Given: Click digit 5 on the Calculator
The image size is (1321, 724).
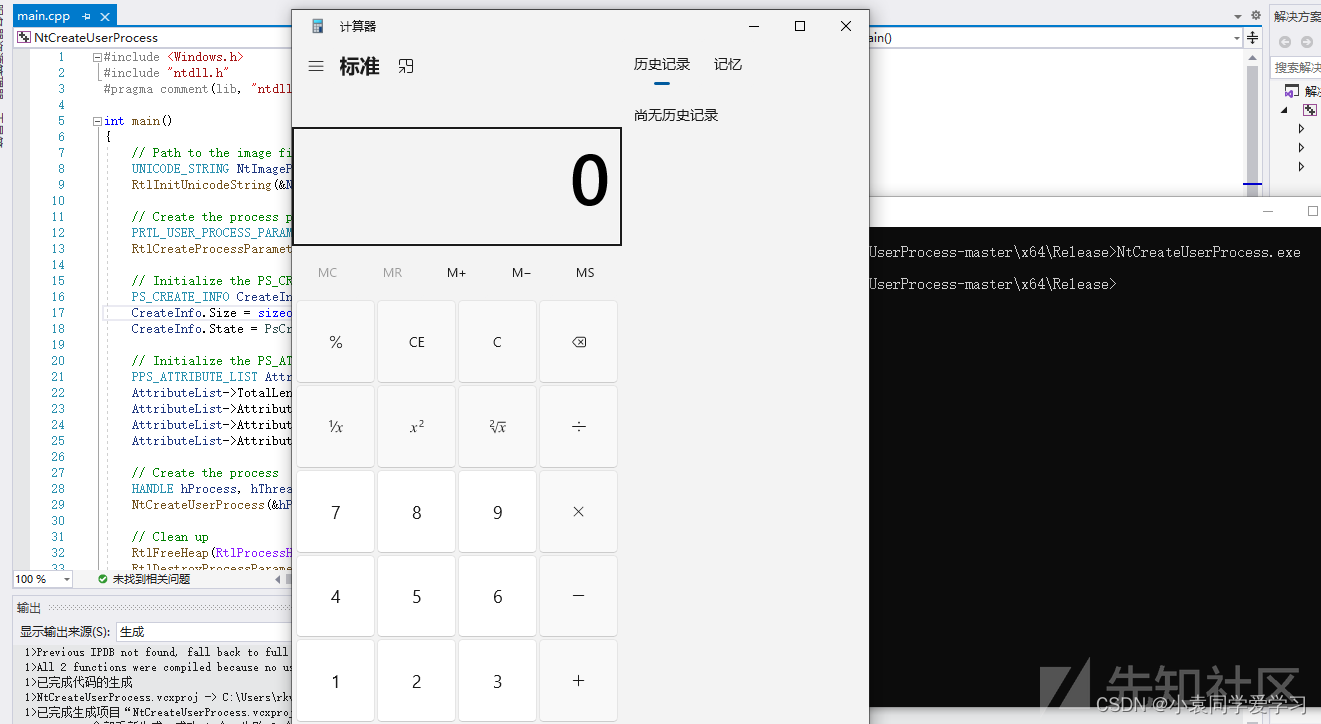Looking at the screenshot, I should [417, 596].
